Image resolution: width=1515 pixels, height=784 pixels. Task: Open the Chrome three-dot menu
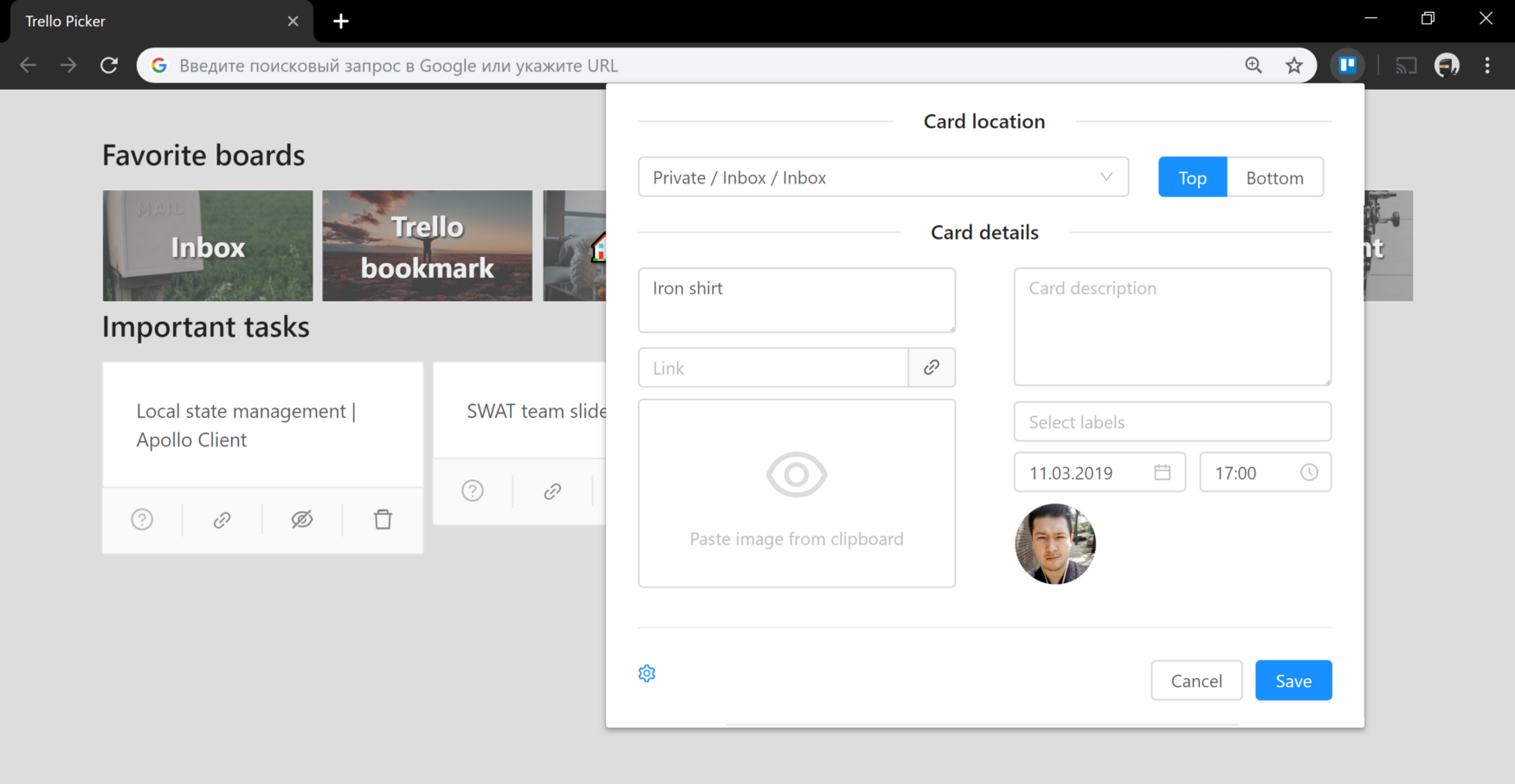pyautogui.click(x=1487, y=65)
